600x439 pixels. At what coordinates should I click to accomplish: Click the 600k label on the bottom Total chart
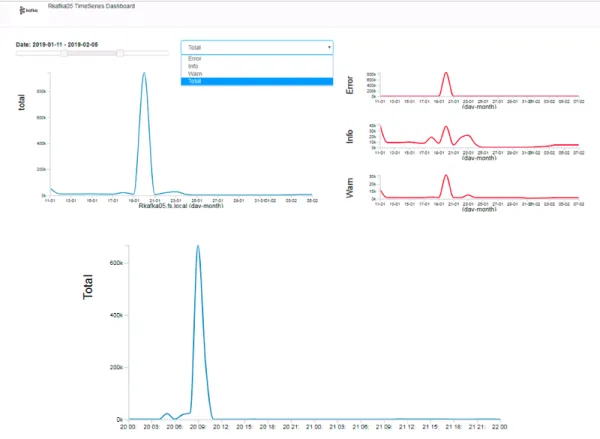(x=116, y=263)
